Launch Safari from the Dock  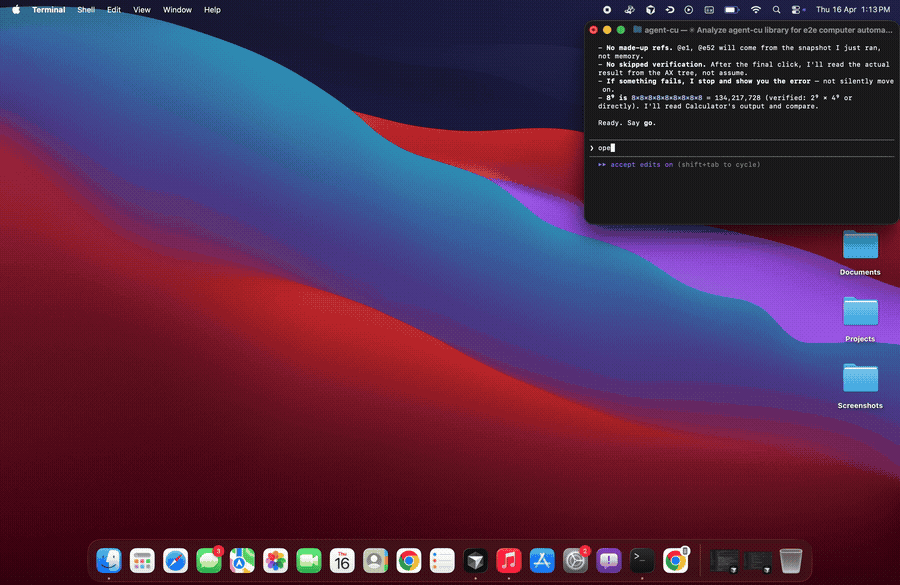click(175, 560)
